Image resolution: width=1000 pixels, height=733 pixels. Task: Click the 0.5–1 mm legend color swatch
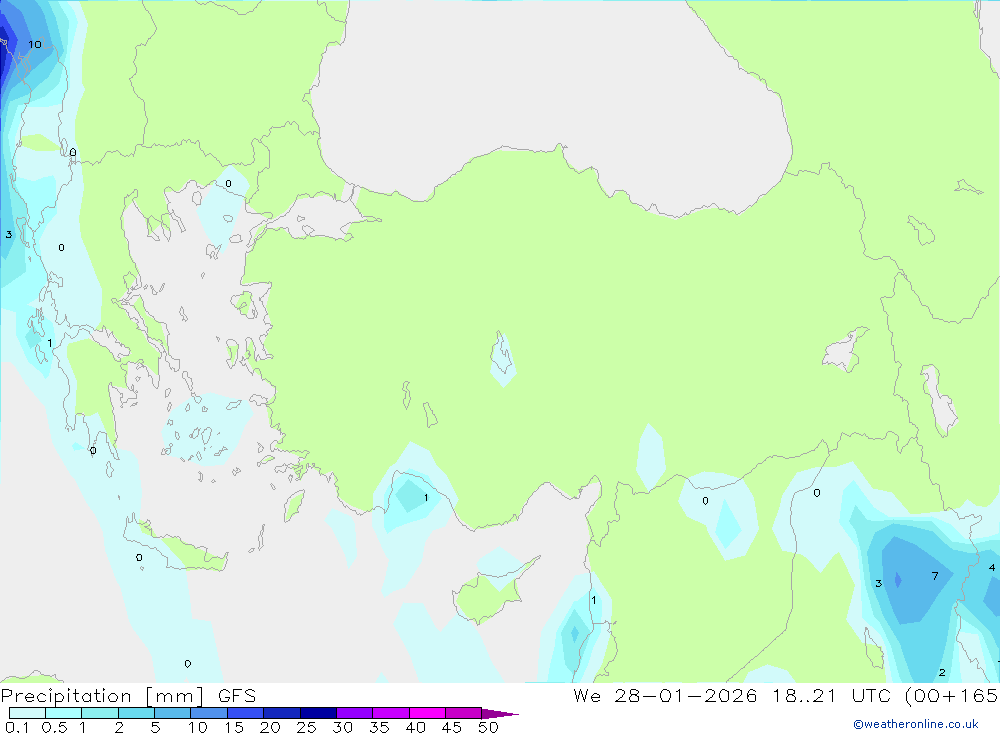tap(63, 713)
